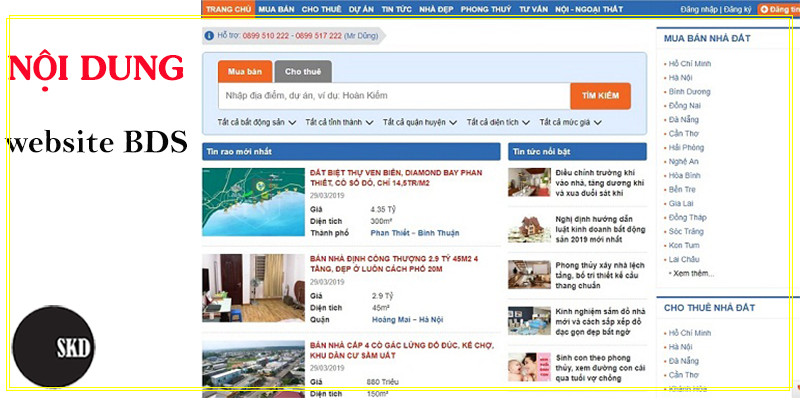Image resolution: width=800 pixels, height=398 pixels.
Task: Click Gia Lai in sidebar
Action: click(681, 203)
